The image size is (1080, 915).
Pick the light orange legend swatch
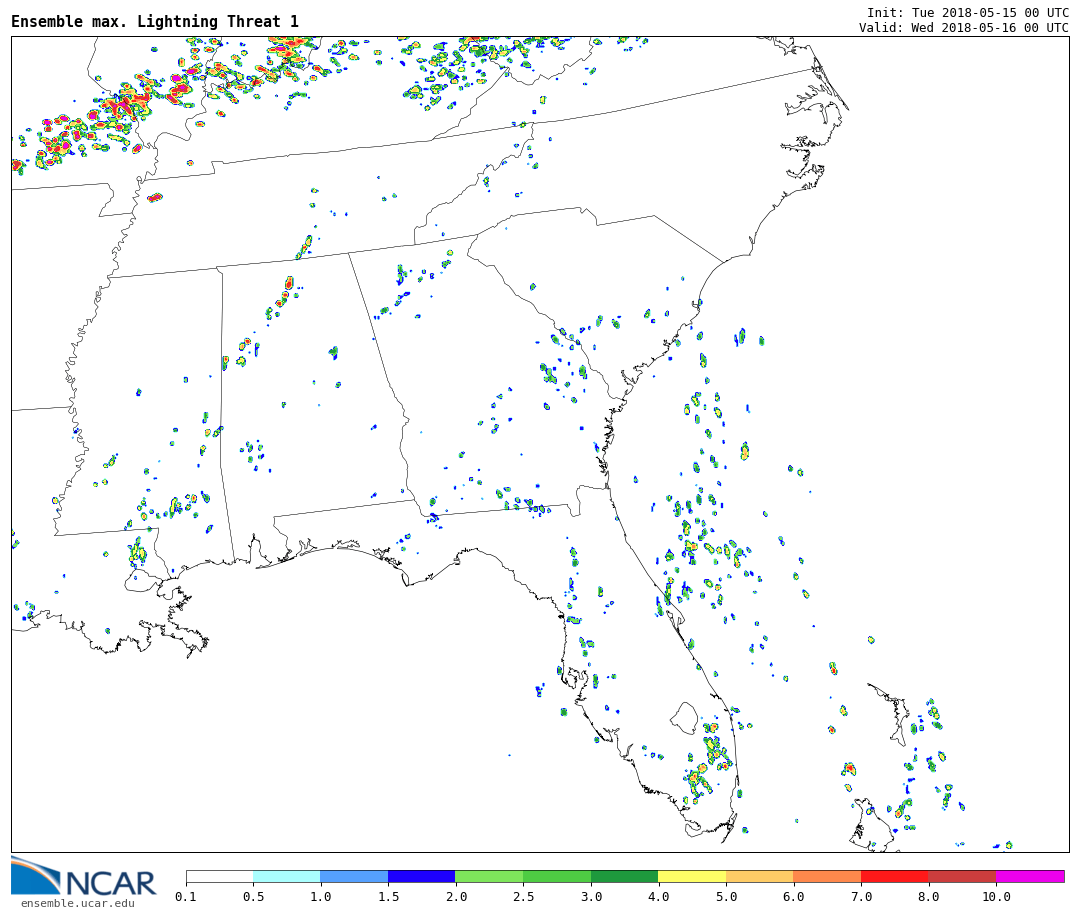coord(760,876)
